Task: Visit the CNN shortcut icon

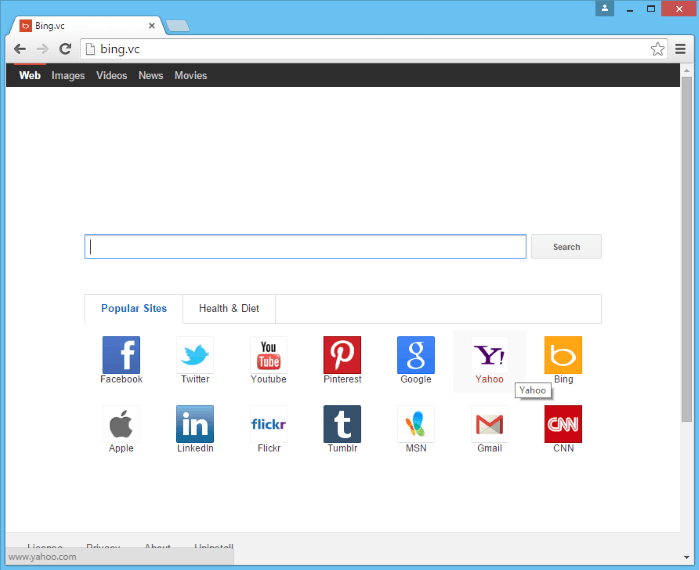Action: pyautogui.click(x=563, y=424)
